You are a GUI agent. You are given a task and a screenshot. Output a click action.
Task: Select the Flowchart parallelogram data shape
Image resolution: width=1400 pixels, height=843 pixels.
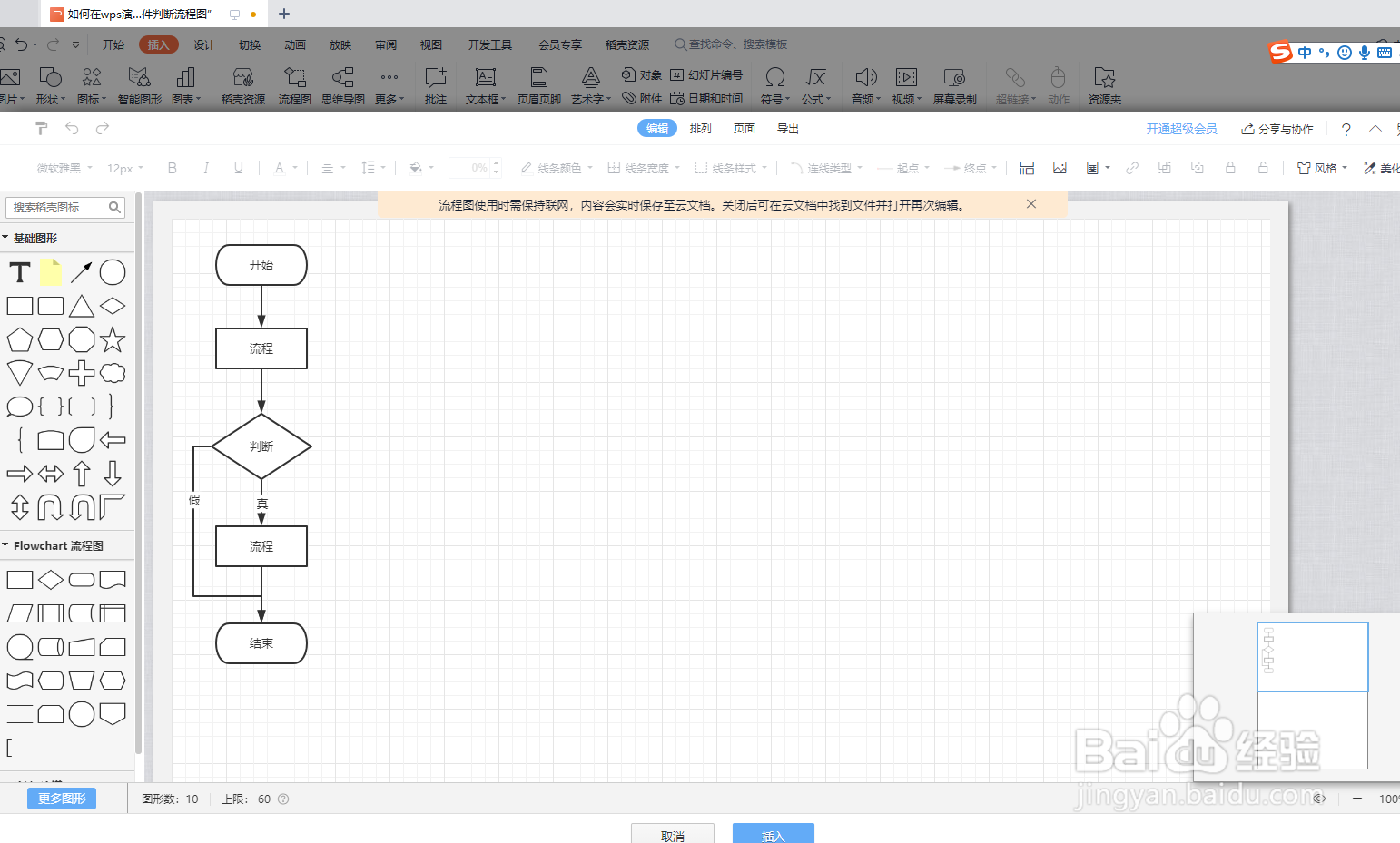coord(20,613)
